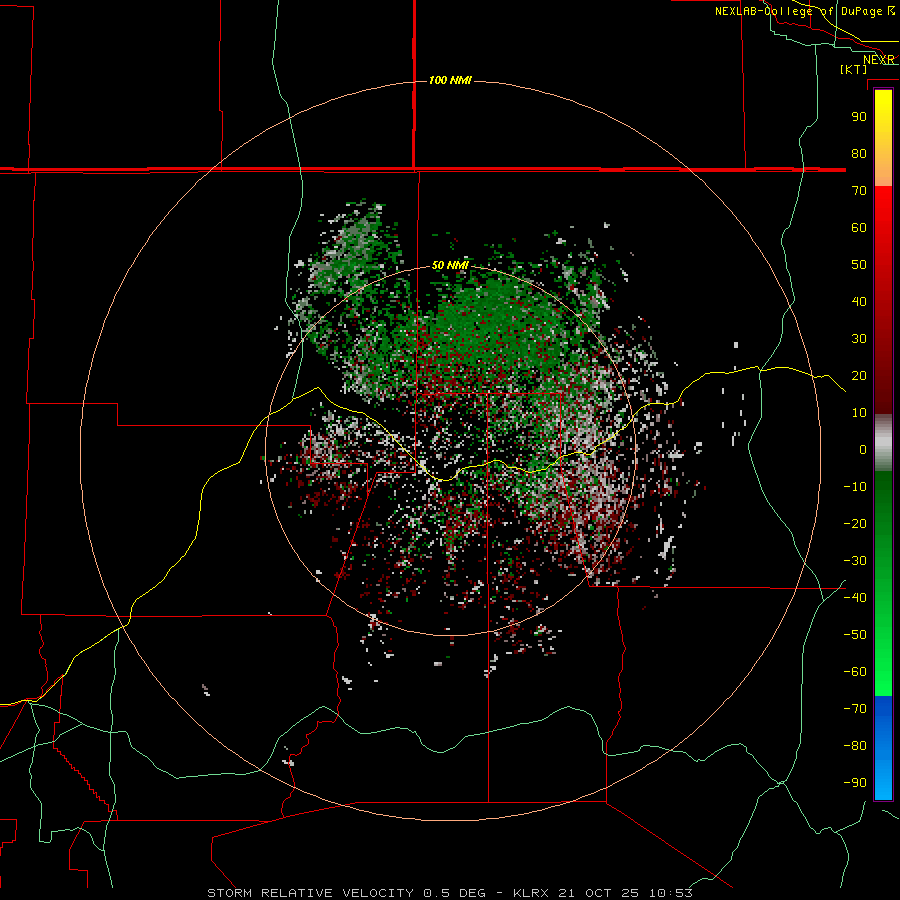Click the 10 value on velocity scale
The height and width of the screenshot is (900, 900).
click(x=859, y=413)
